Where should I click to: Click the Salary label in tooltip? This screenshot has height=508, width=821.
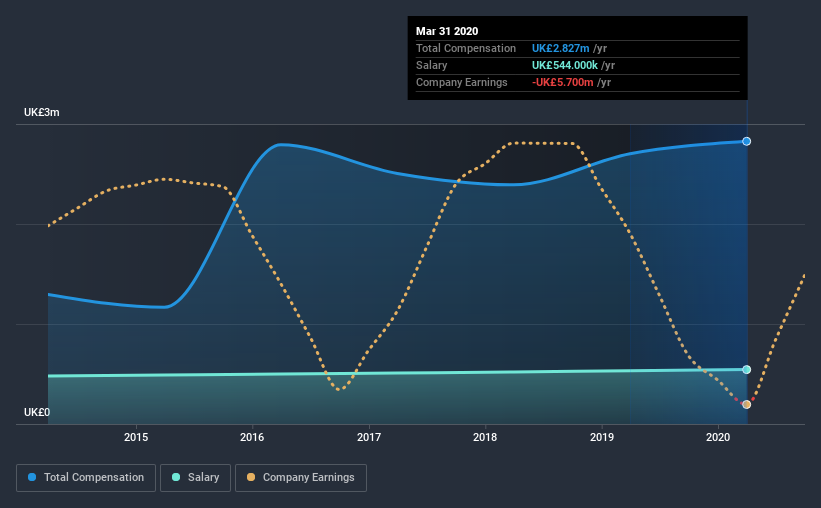[x=431, y=65]
